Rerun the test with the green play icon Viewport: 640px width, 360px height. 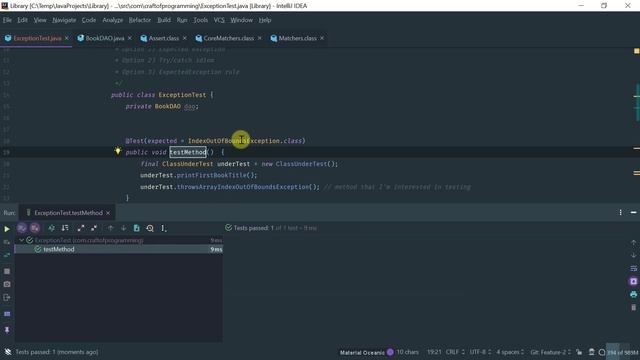(7, 229)
